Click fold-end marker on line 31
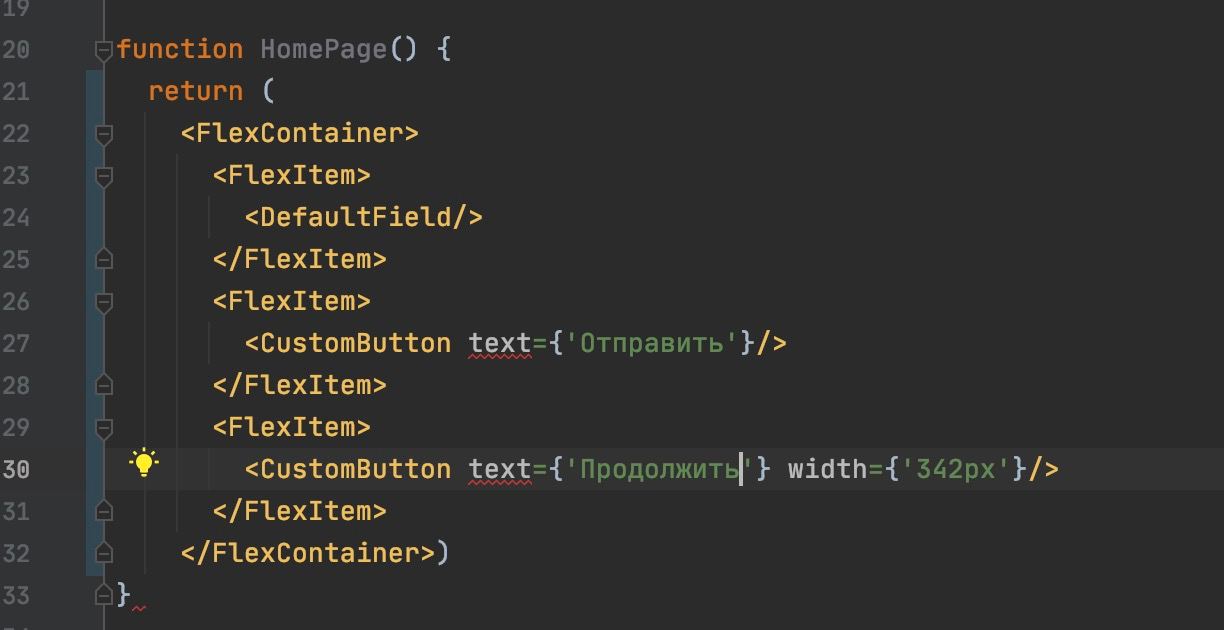1224x630 pixels. [x=103, y=511]
